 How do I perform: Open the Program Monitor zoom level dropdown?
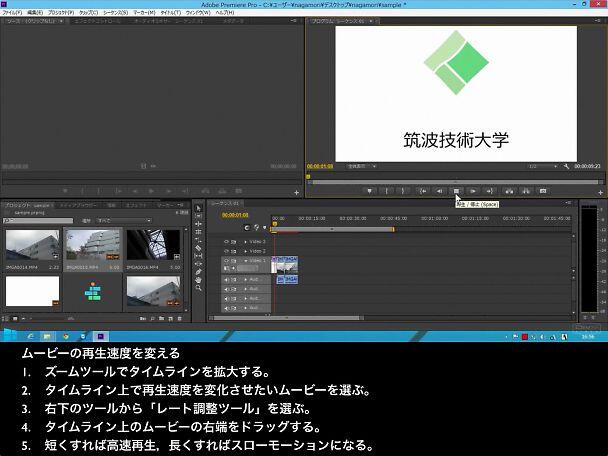(362, 166)
